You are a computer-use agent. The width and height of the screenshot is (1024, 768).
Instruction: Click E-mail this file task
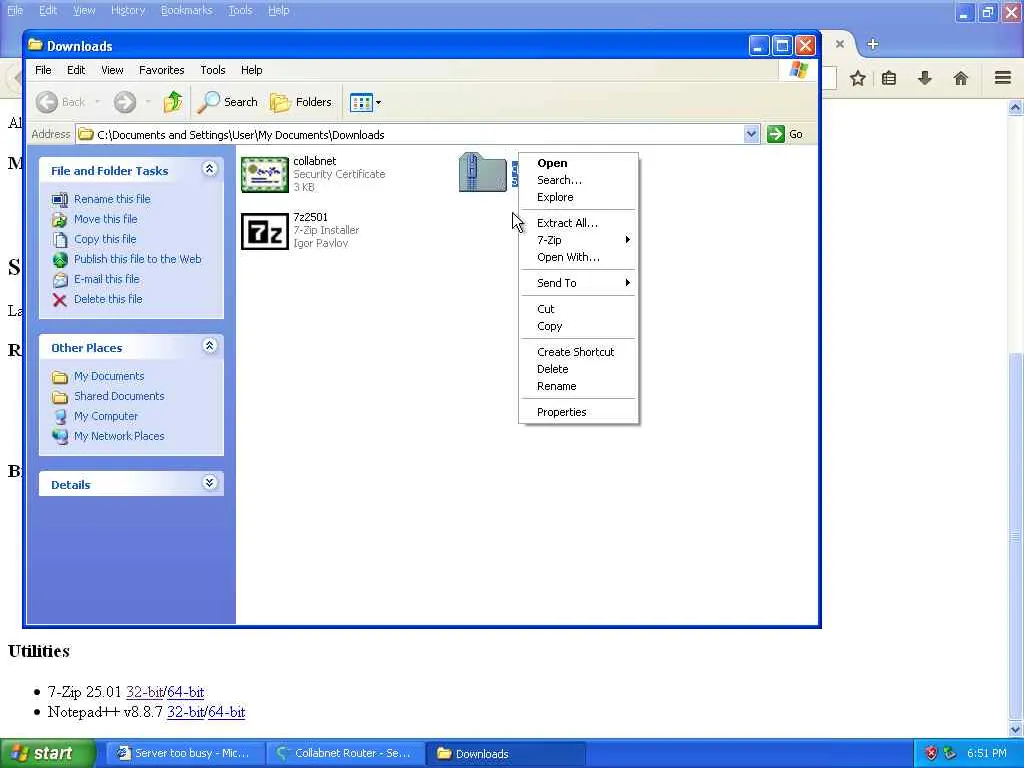[106, 279]
